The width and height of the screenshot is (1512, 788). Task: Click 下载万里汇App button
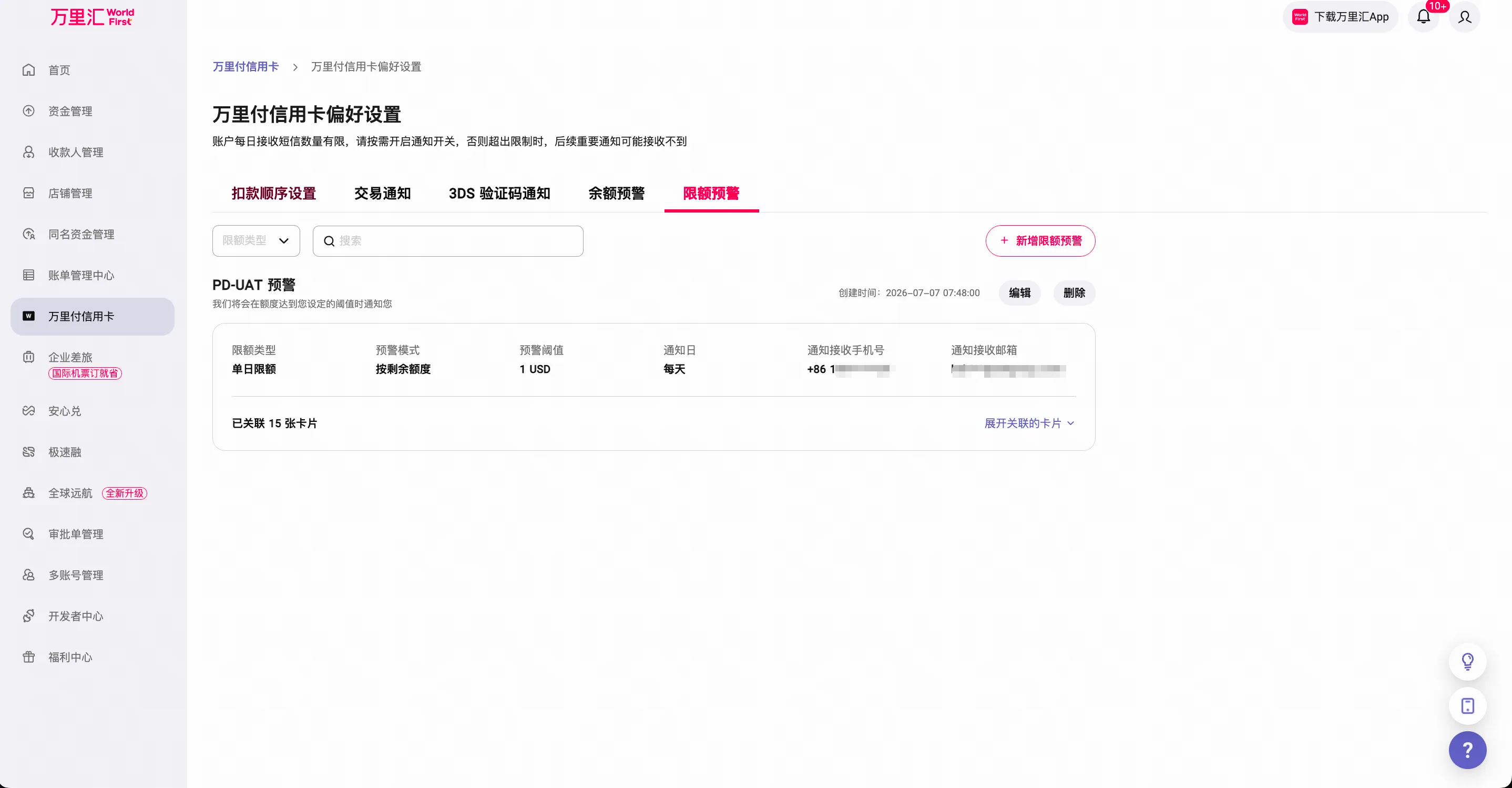point(1340,16)
